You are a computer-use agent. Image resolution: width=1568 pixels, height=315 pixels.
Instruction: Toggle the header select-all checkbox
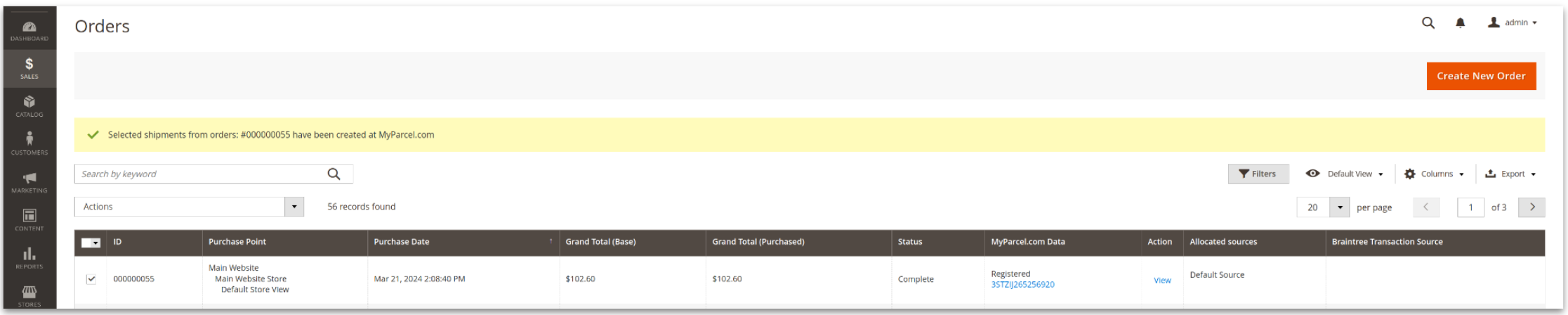tap(87, 243)
